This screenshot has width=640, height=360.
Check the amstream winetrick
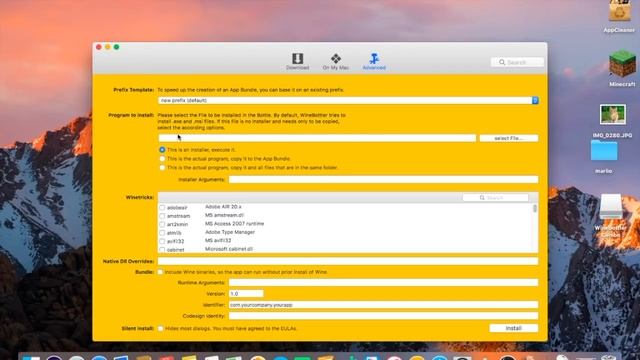coord(162,216)
